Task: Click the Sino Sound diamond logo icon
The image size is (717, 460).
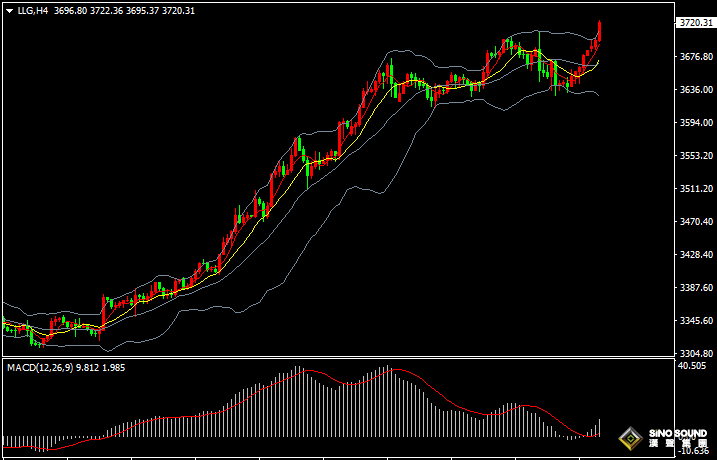Action: pos(631,439)
